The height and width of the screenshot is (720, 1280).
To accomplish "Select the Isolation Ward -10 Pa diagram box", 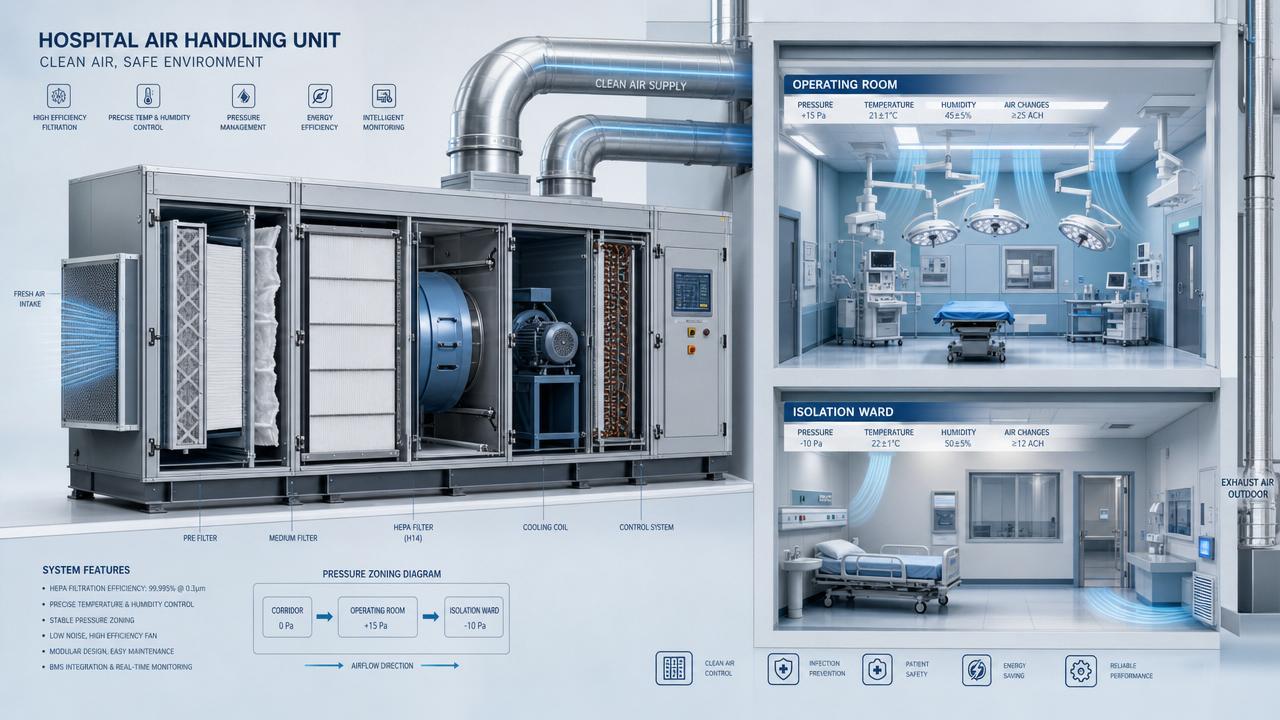I will click(473, 617).
